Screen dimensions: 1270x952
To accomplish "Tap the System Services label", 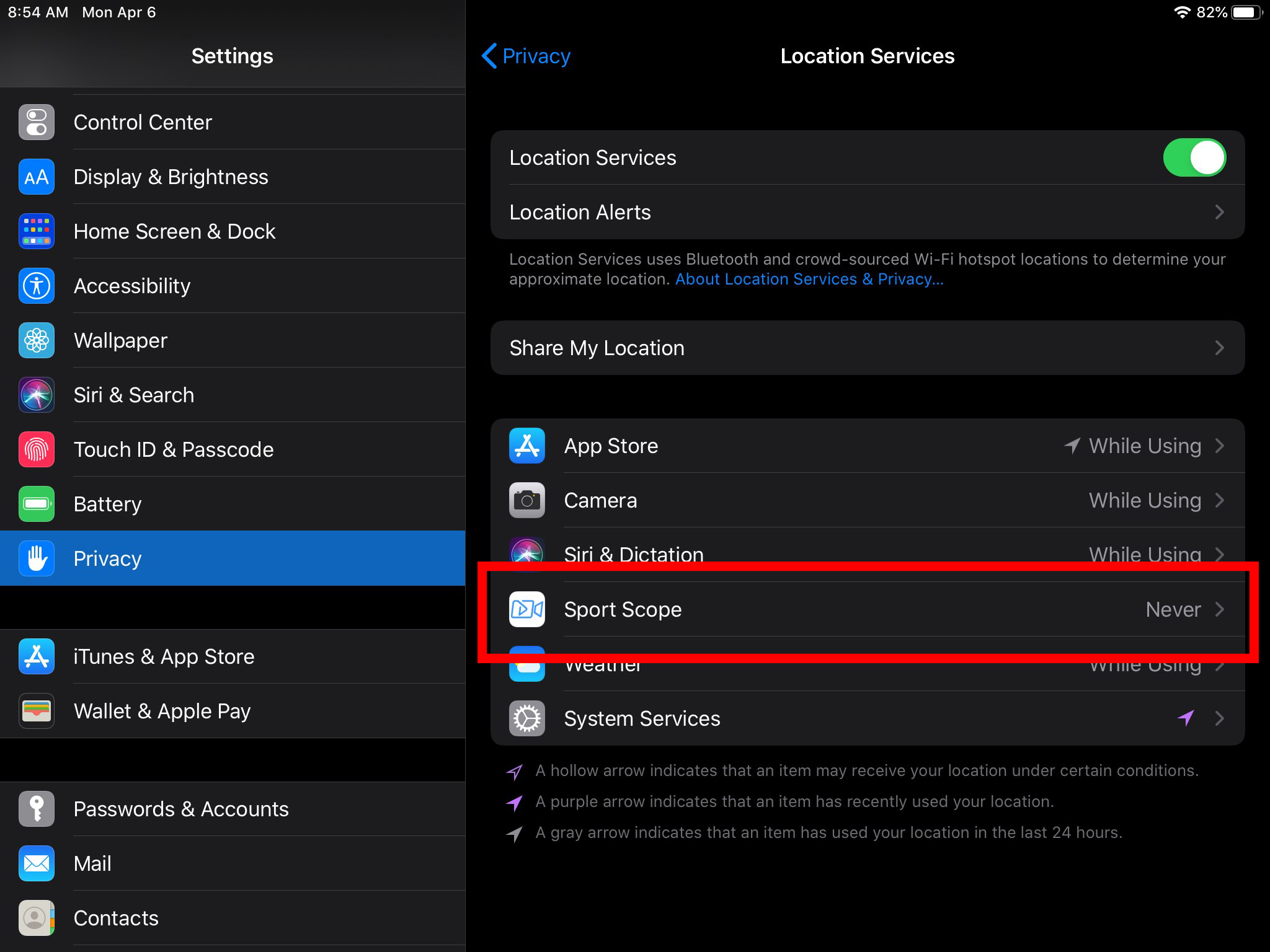I will (642, 718).
